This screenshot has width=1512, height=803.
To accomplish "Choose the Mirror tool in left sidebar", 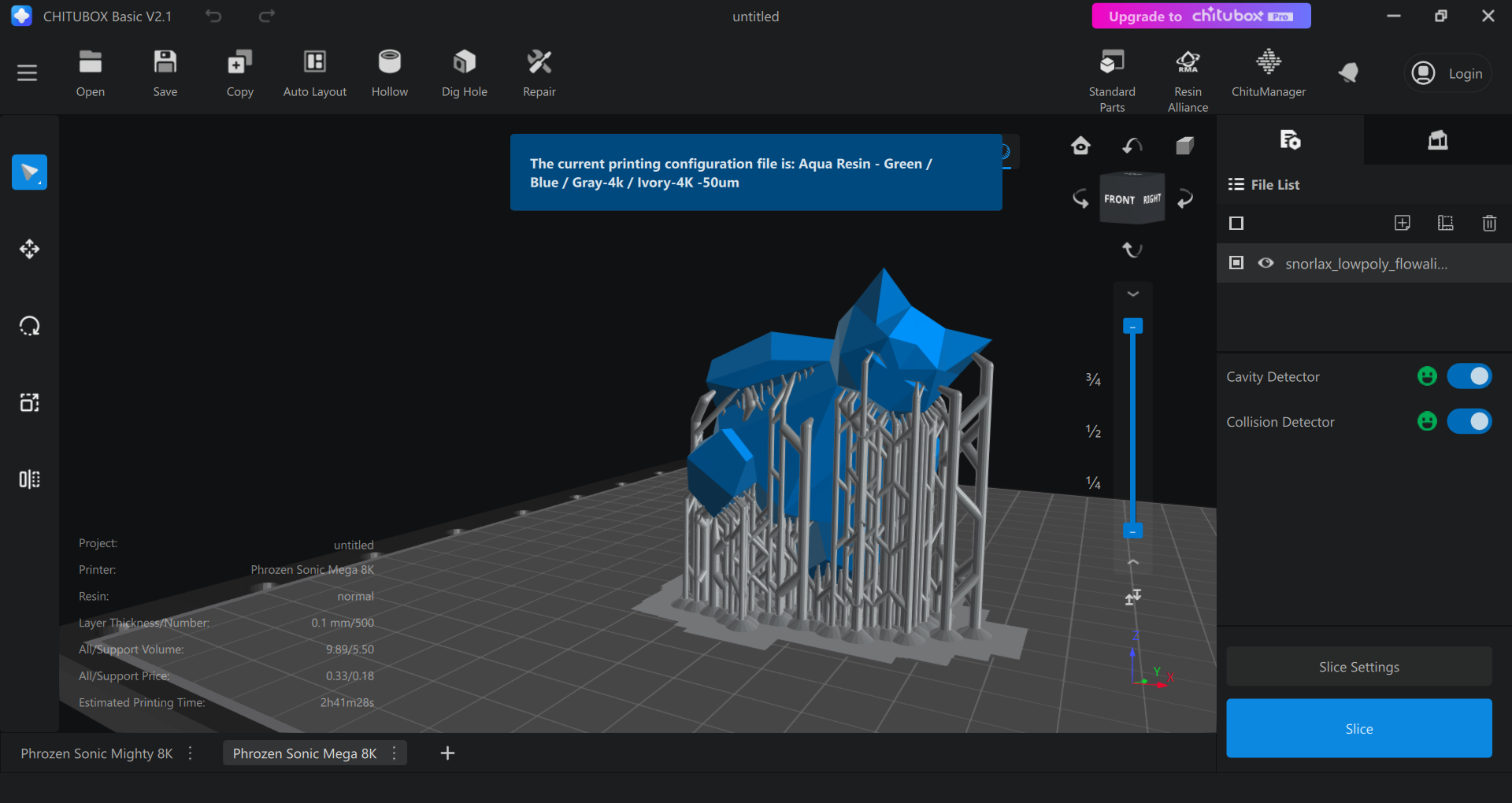I will click(x=29, y=479).
